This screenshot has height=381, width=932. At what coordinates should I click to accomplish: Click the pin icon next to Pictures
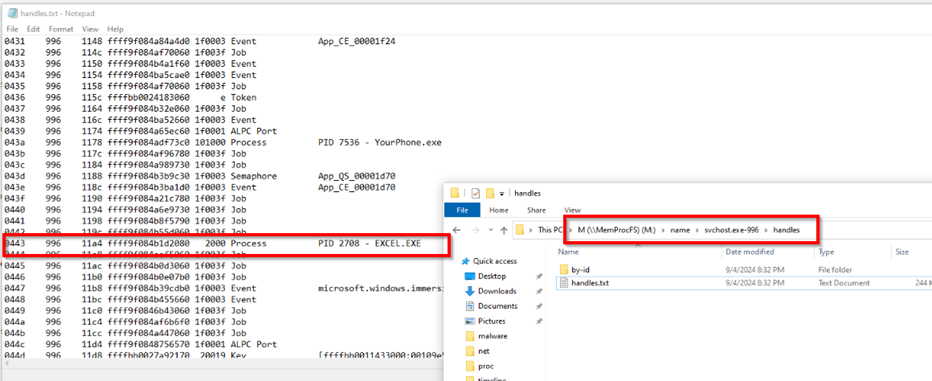click(x=539, y=321)
